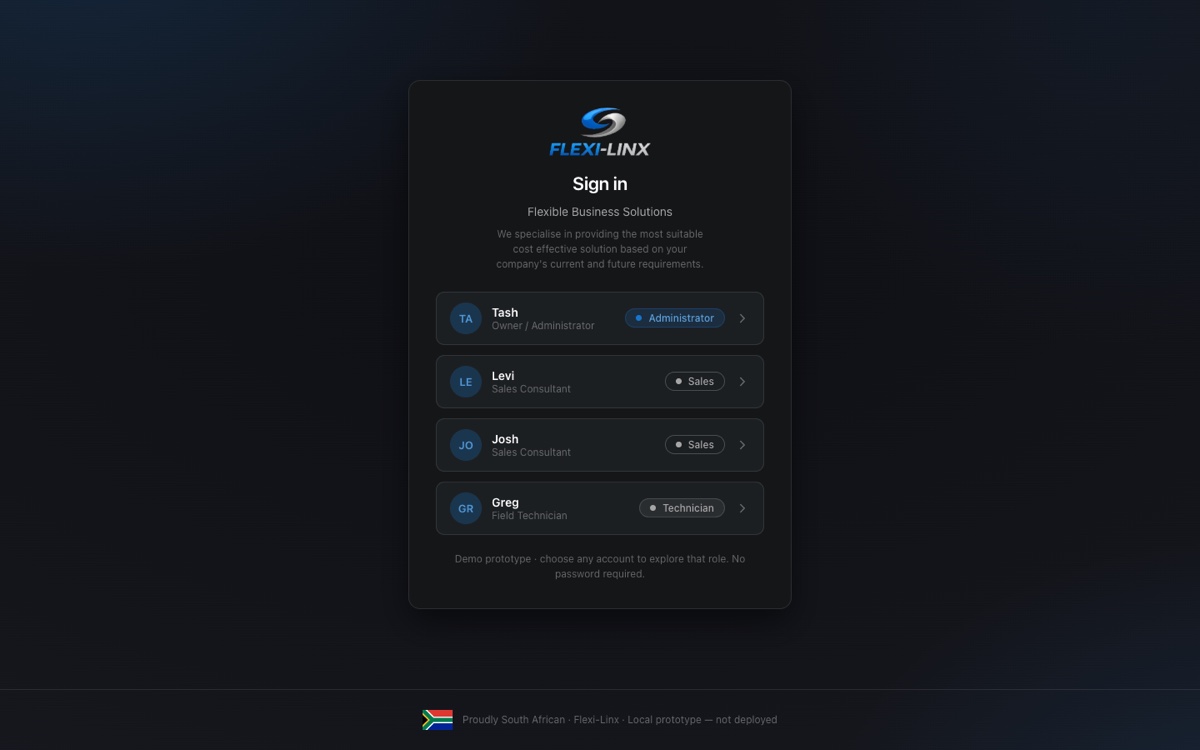Click the Sales badge on Josh's row
This screenshot has width=1200, height=750.
click(x=695, y=445)
